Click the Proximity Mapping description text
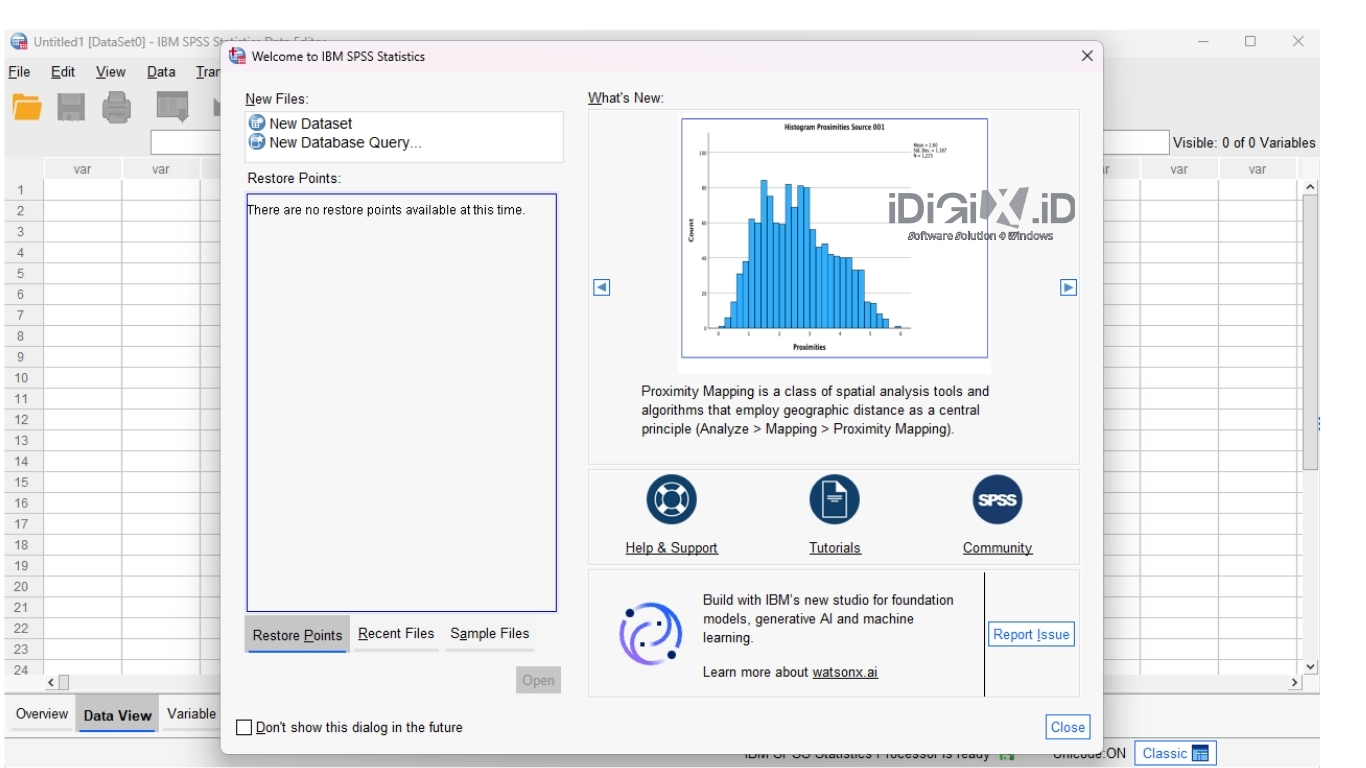The width and height of the screenshot is (1366, 768). [x=815, y=410]
